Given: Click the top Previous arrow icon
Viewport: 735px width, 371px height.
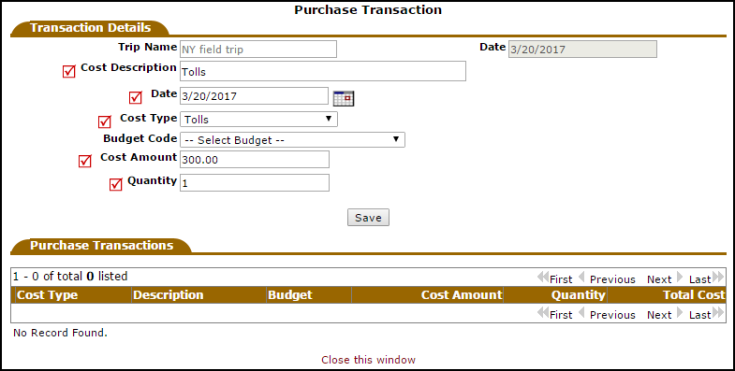Looking at the screenshot, I should pos(582,277).
